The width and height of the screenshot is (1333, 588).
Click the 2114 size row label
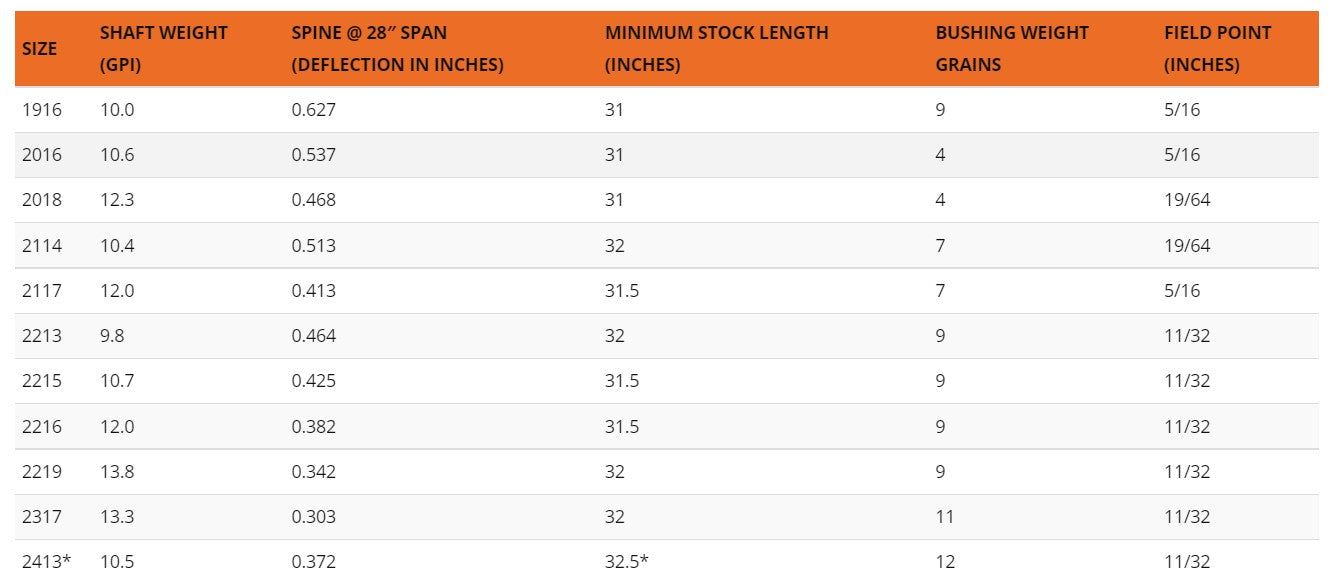(x=42, y=246)
